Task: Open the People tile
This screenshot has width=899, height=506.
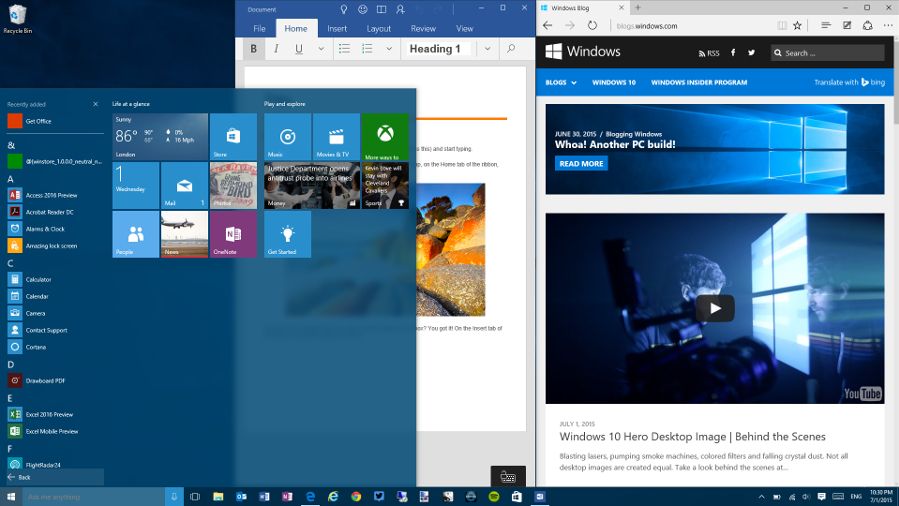Action: pyautogui.click(x=135, y=235)
